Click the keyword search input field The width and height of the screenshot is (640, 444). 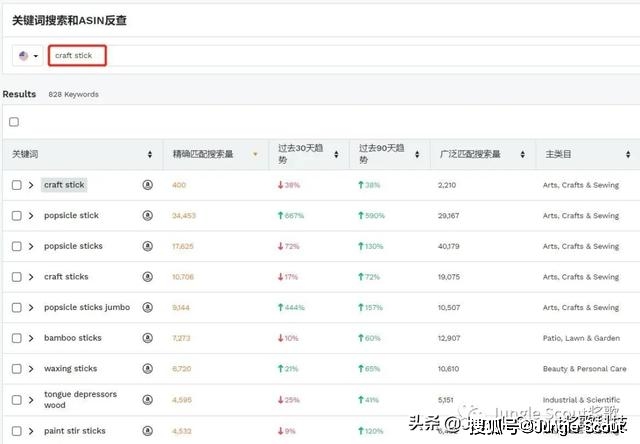coord(344,56)
